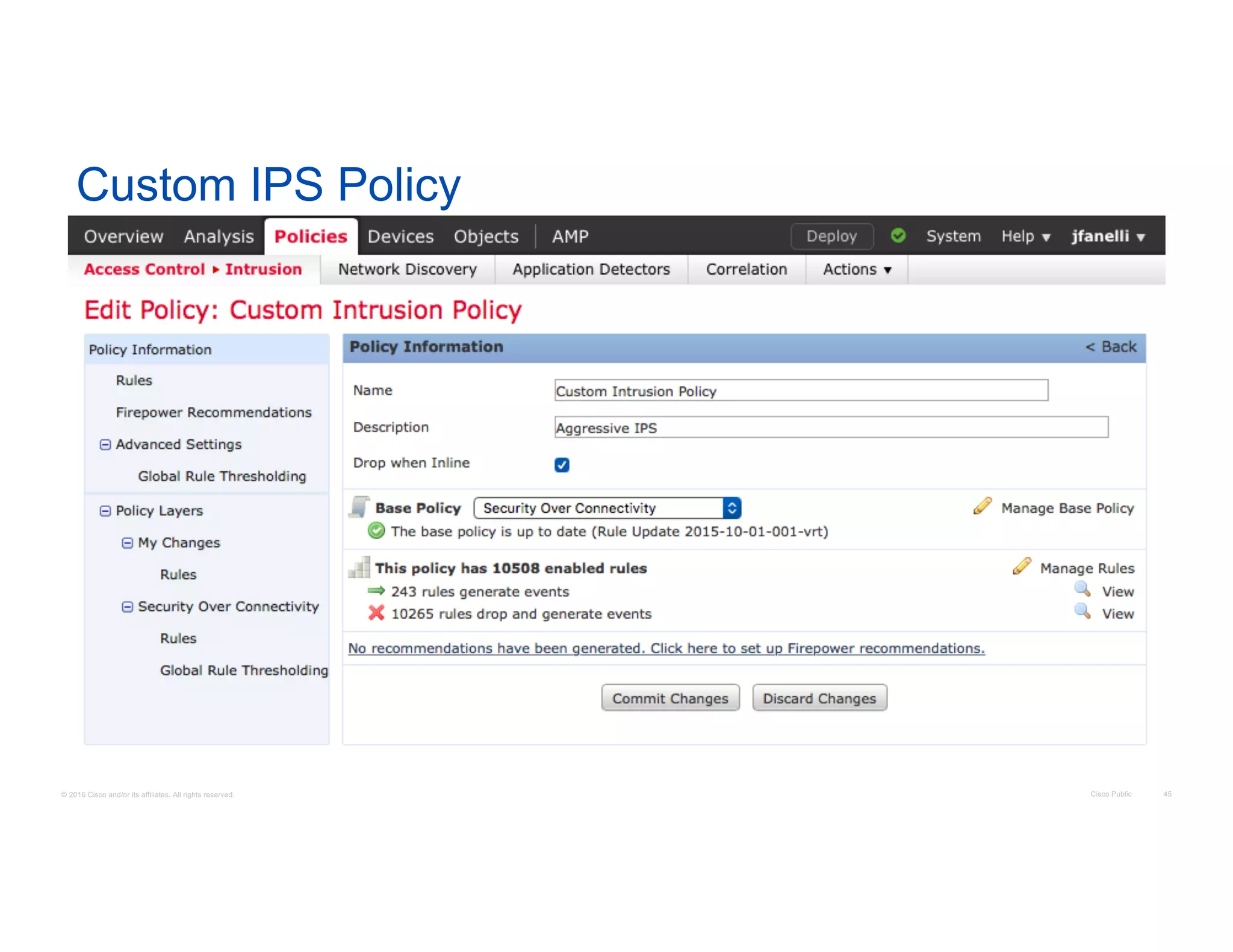Open the Devices tab
Image resolution: width=1233 pixels, height=952 pixels.
click(400, 236)
